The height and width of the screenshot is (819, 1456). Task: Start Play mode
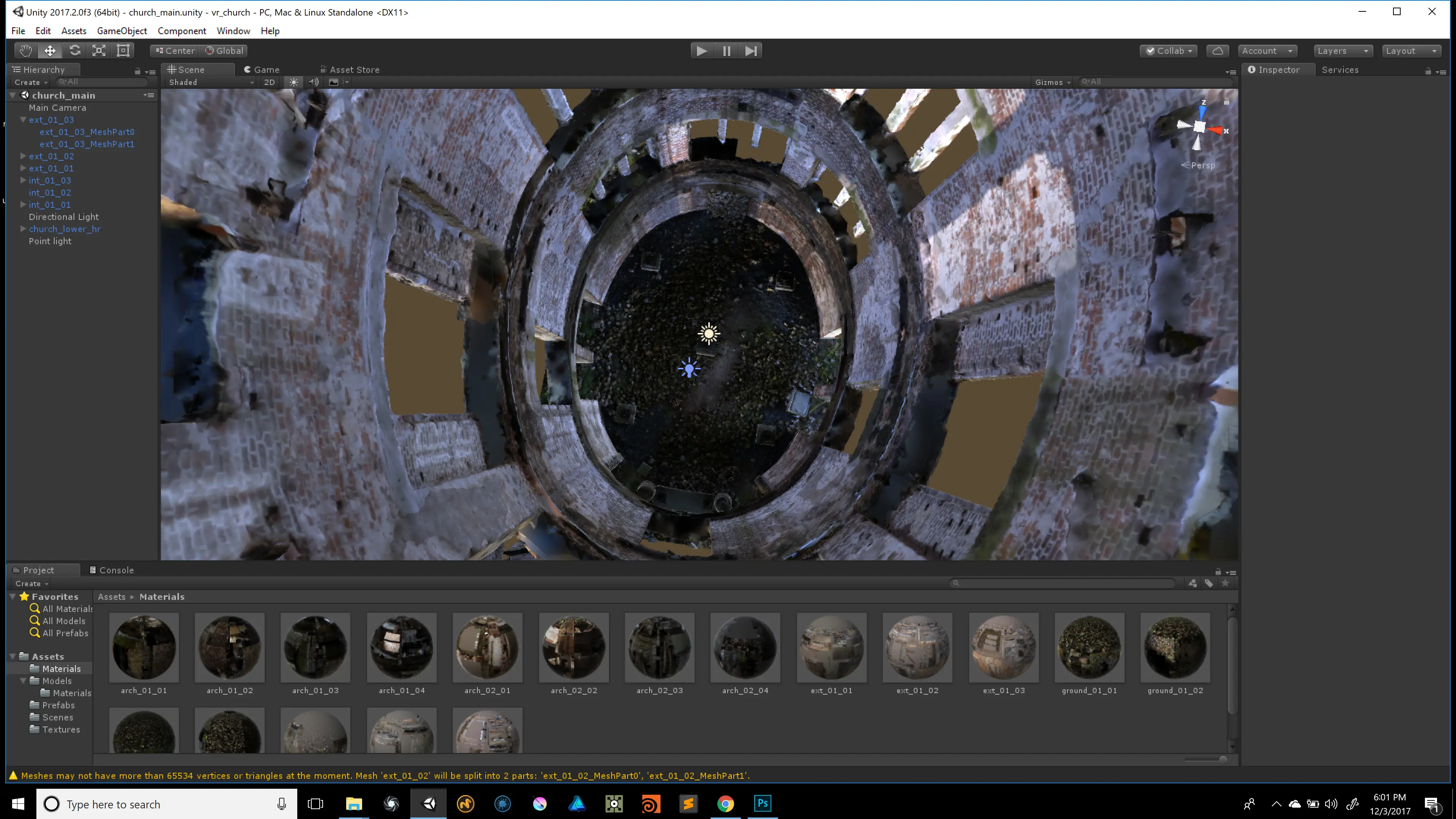tap(701, 51)
